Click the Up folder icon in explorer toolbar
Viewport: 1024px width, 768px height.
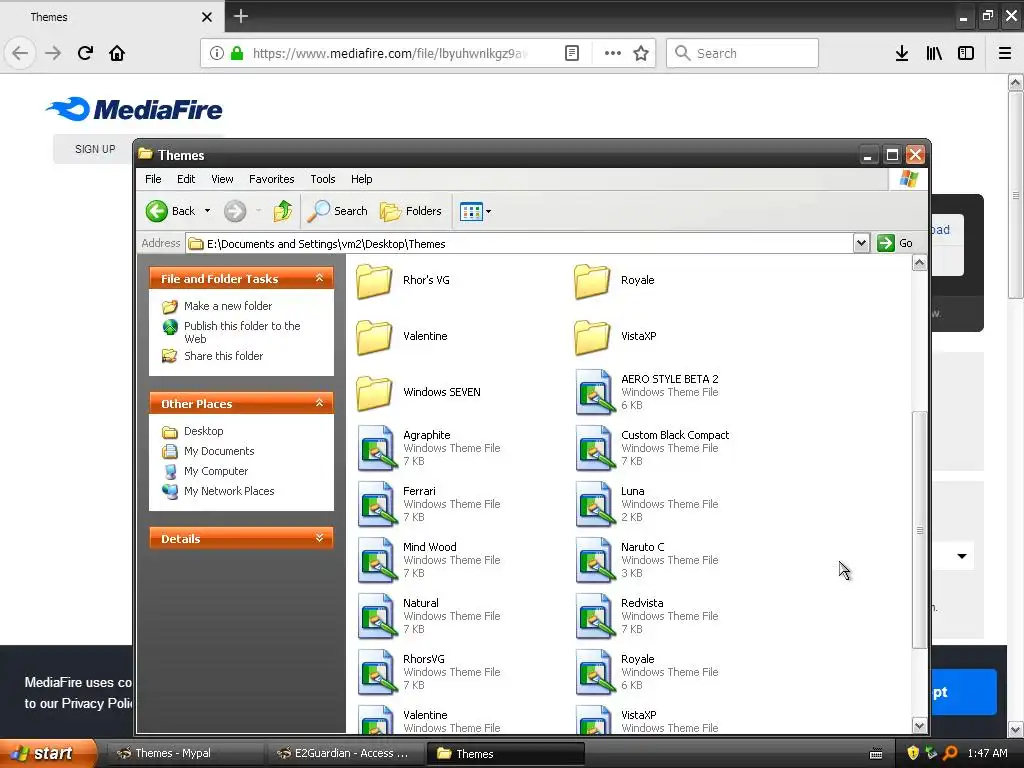pyautogui.click(x=283, y=211)
